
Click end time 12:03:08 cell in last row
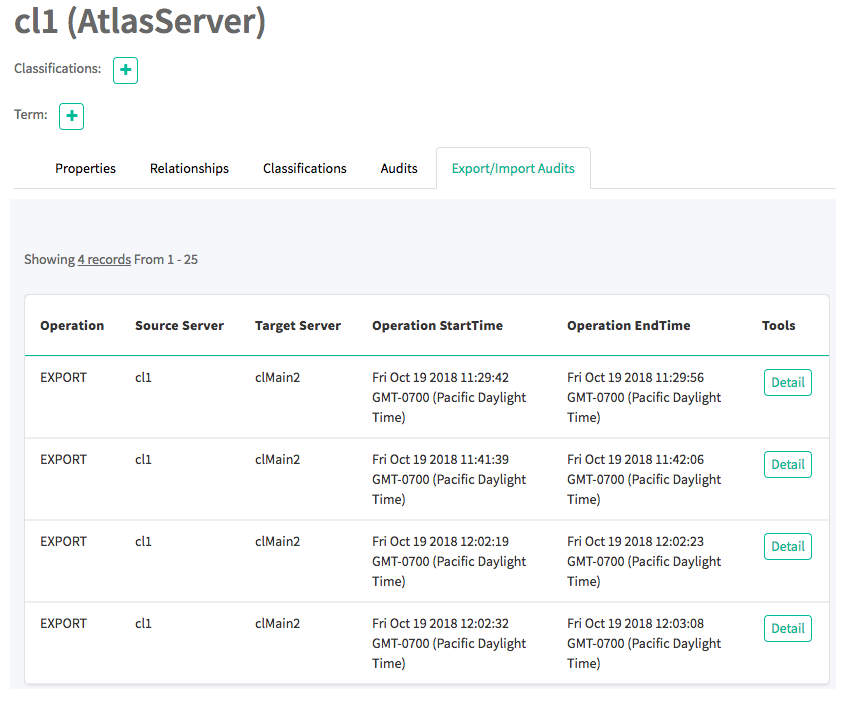pyautogui.click(x=644, y=643)
